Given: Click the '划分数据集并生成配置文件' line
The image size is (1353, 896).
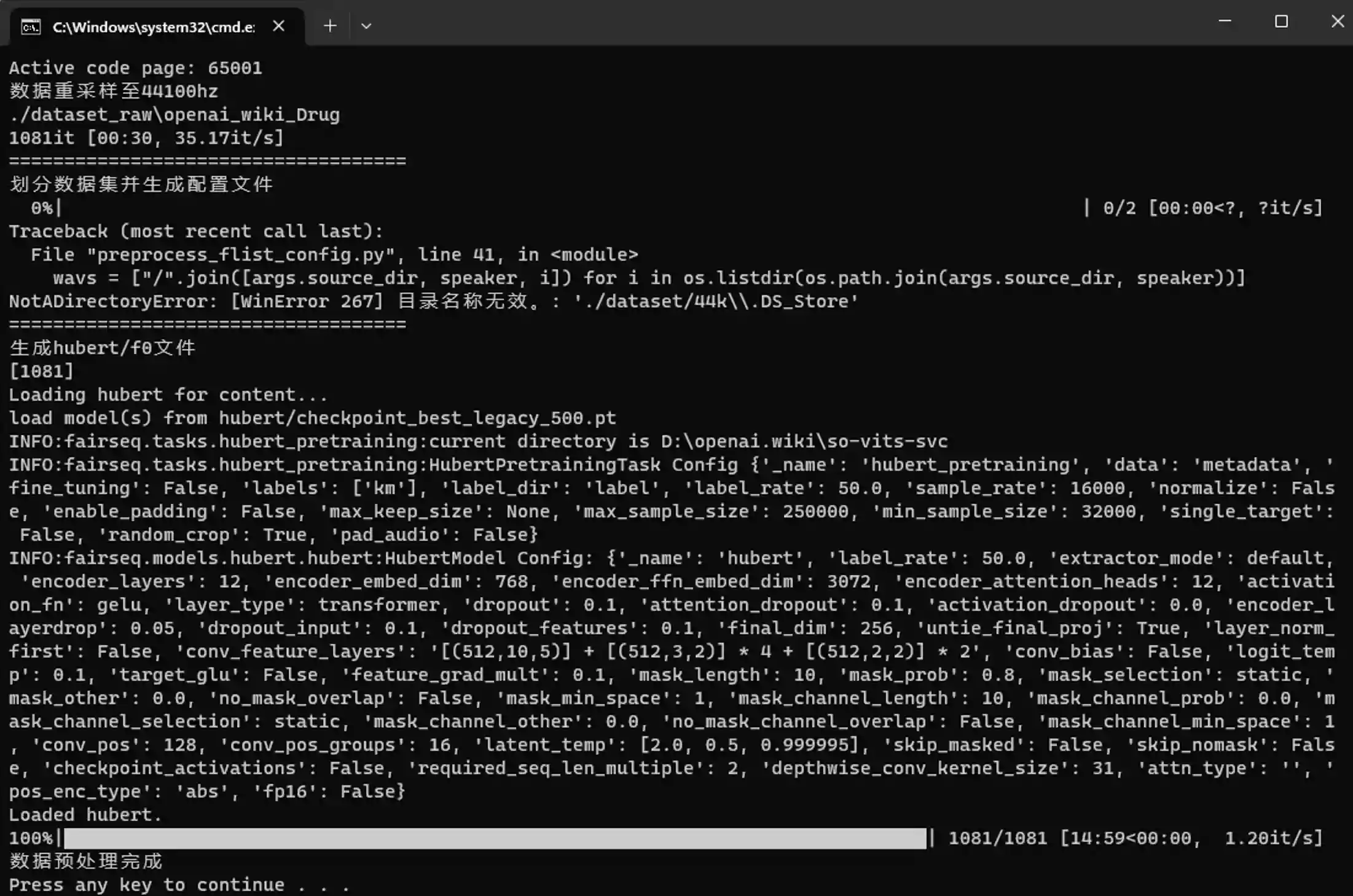Looking at the screenshot, I should pyautogui.click(x=141, y=184).
